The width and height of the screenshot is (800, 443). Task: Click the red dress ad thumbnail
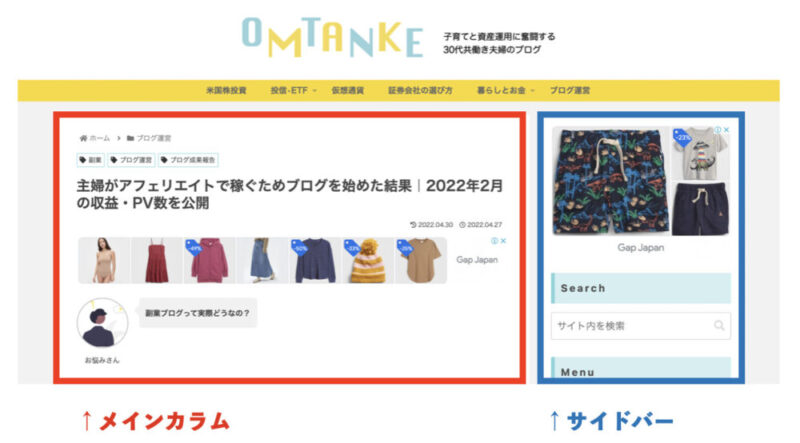pos(157,260)
